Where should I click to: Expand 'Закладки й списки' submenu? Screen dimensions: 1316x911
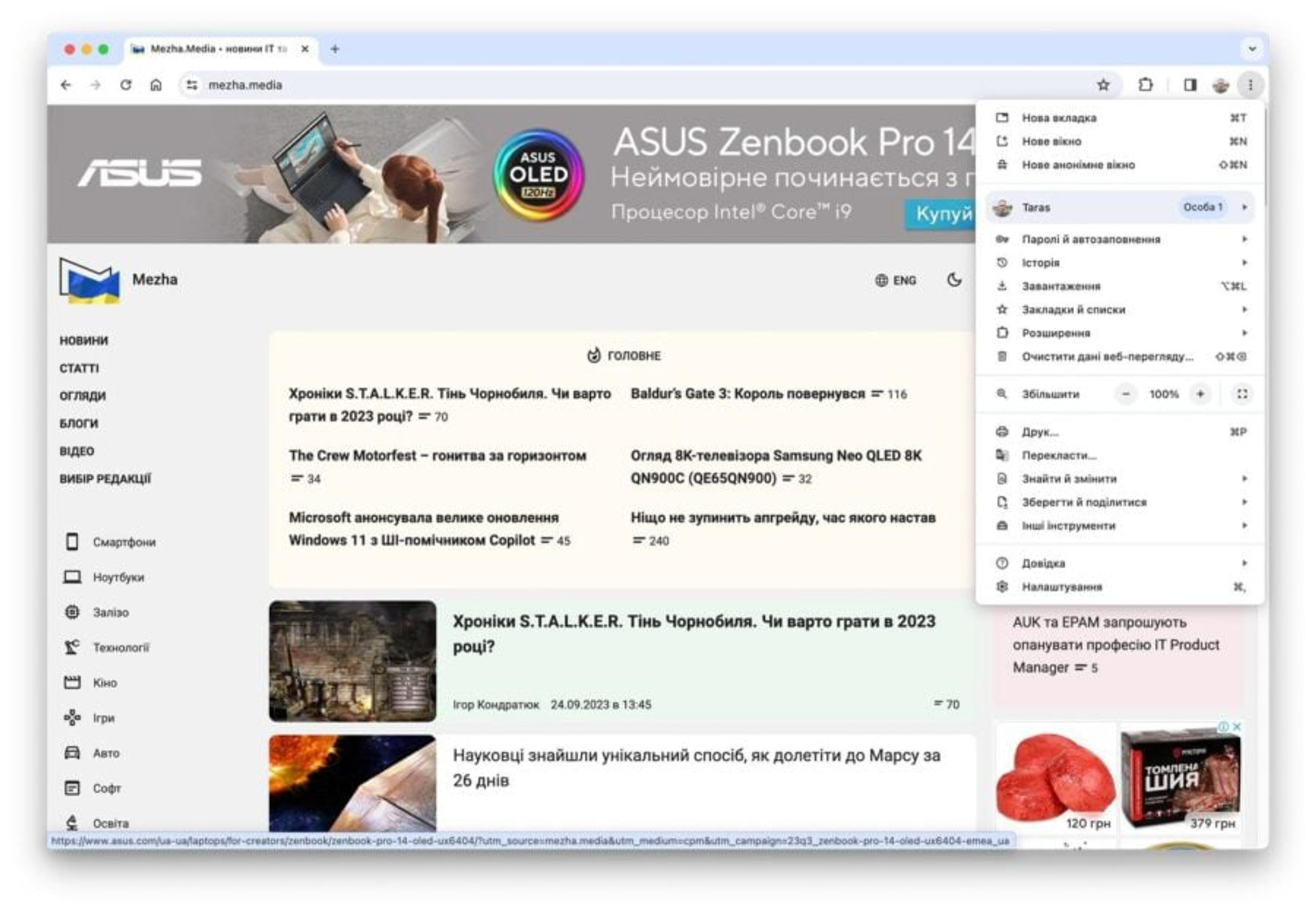coord(1120,309)
